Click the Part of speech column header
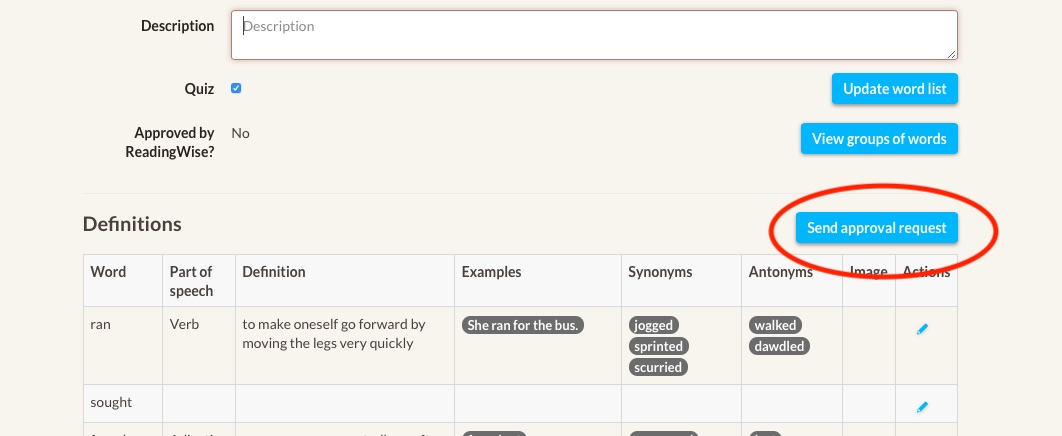Viewport: 1062px width, 436px height. [x=191, y=281]
